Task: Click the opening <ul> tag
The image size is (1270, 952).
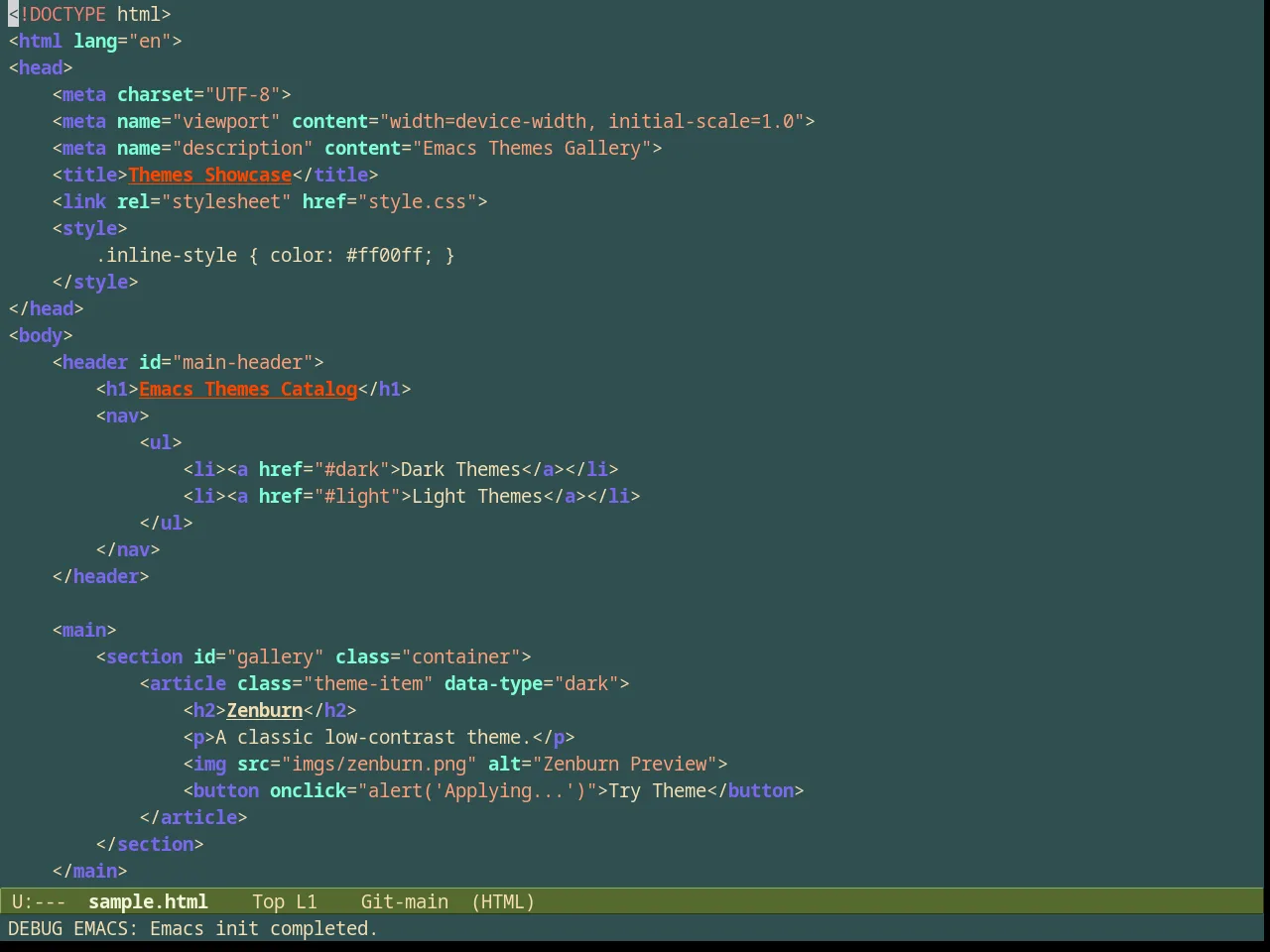Action: (x=161, y=442)
